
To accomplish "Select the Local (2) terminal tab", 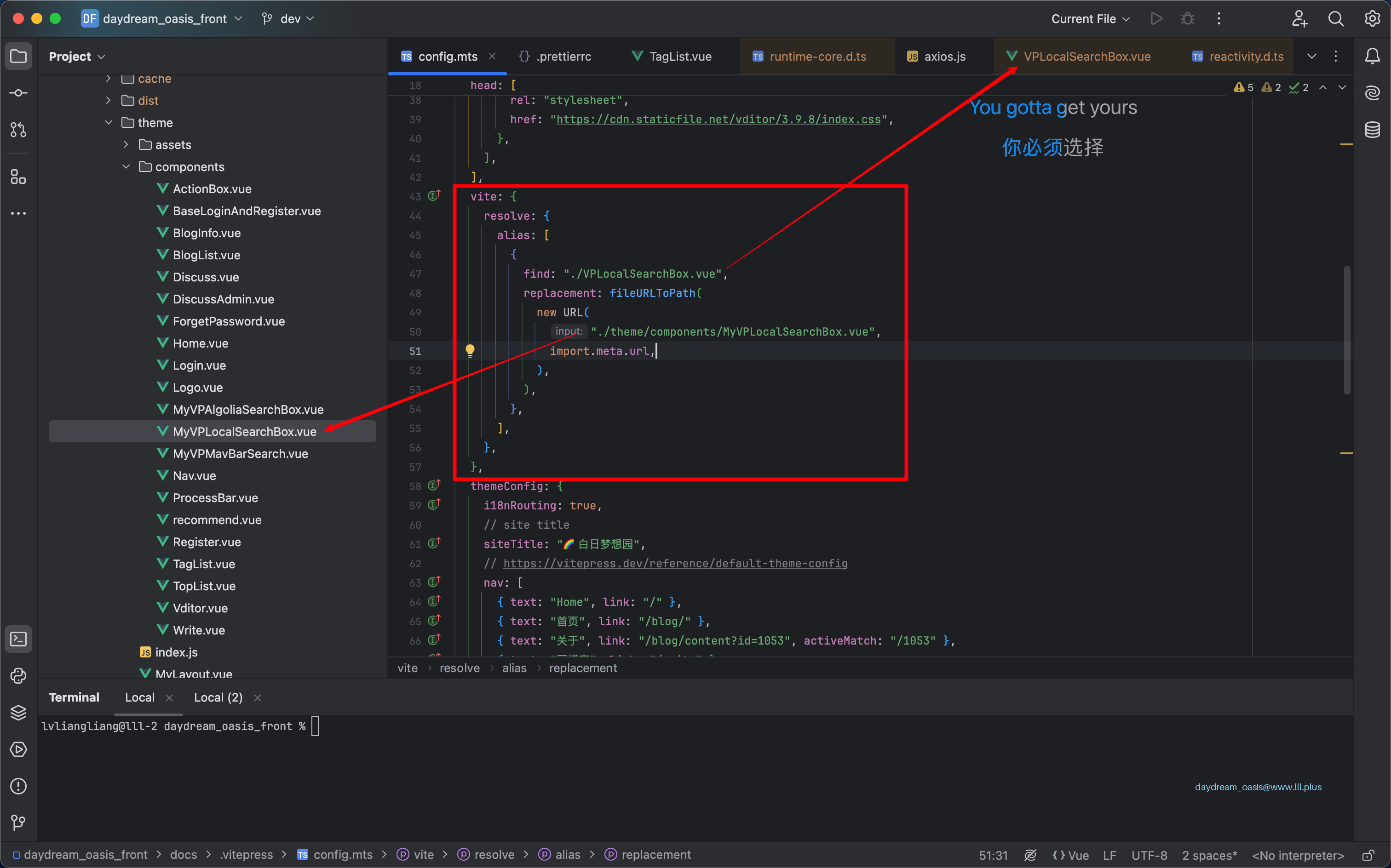I will coord(218,697).
